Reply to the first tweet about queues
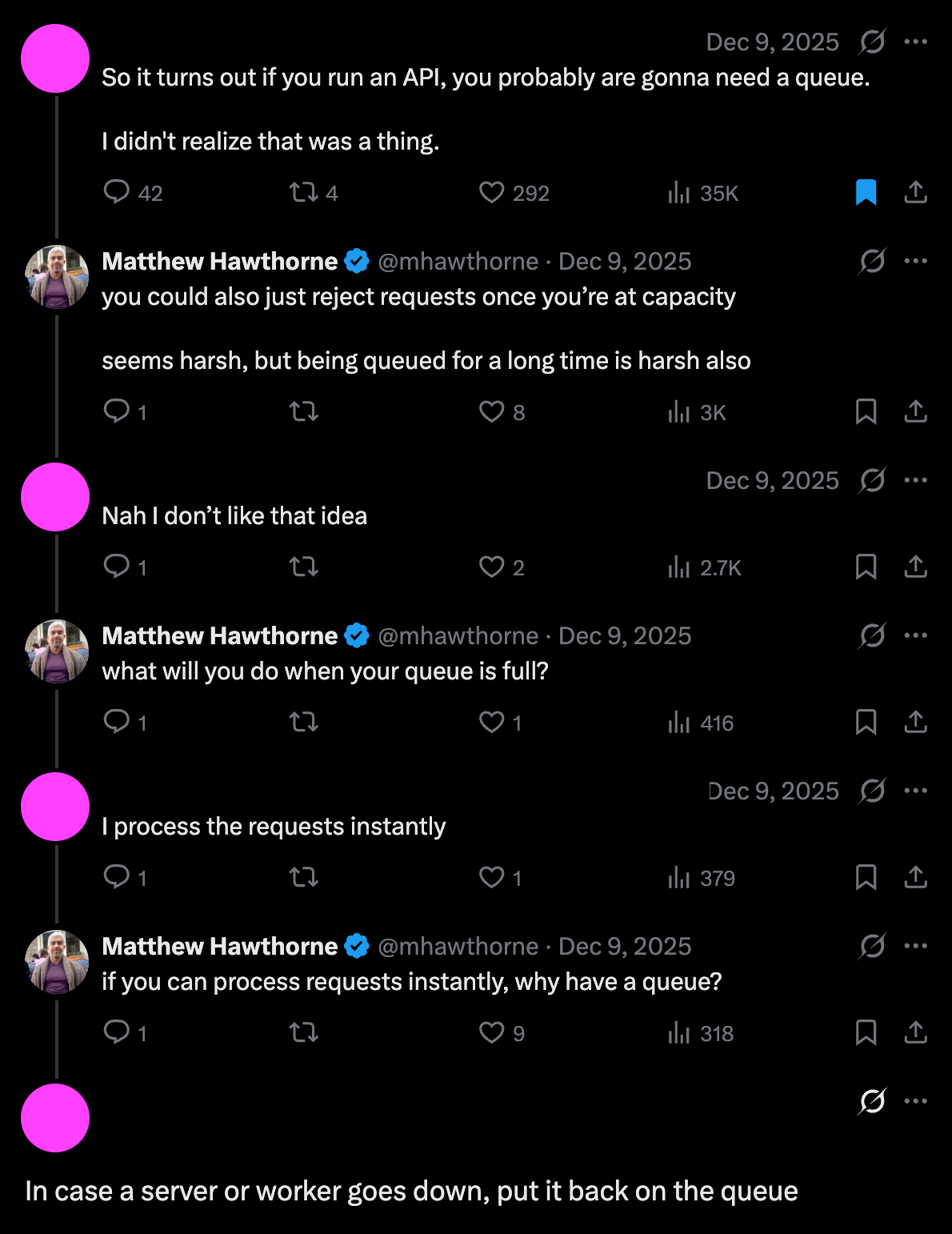Image resolution: width=952 pixels, height=1234 pixels. coord(118,192)
